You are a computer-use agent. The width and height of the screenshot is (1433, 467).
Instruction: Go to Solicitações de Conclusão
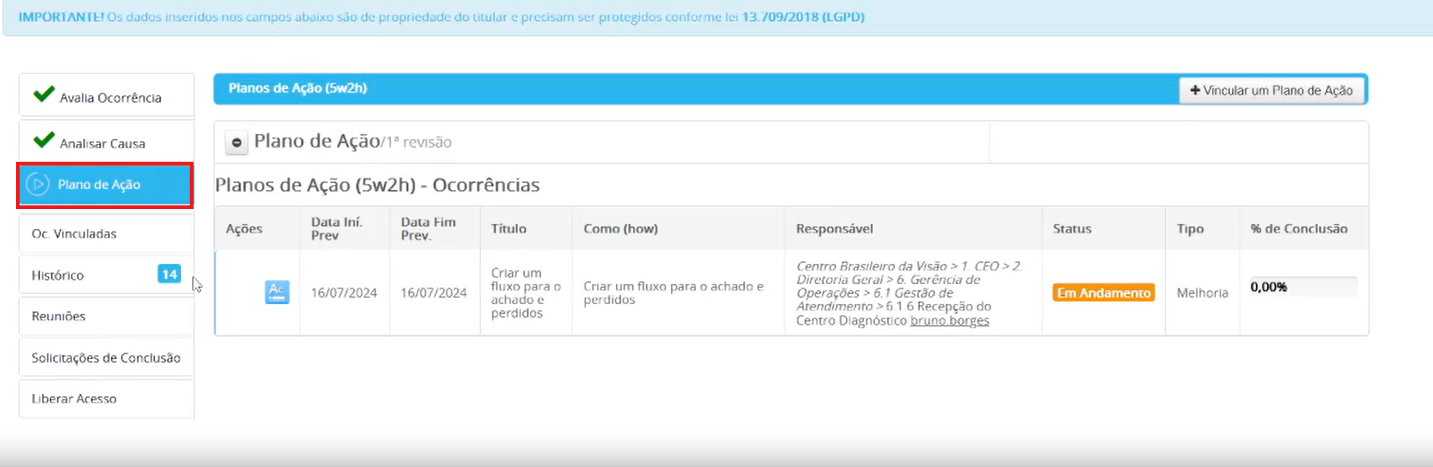tap(106, 358)
